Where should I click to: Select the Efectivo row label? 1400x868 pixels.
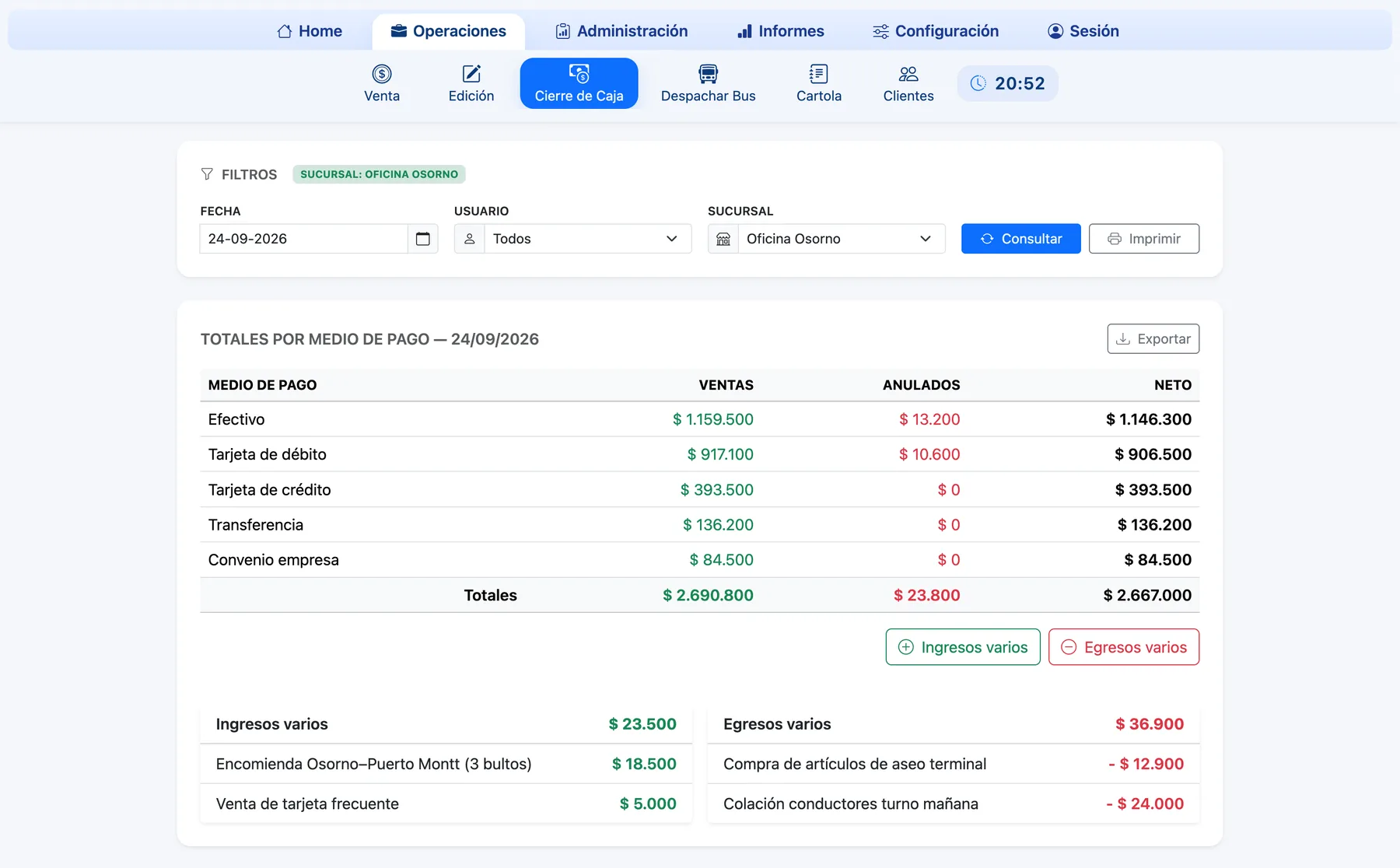pyautogui.click(x=236, y=419)
